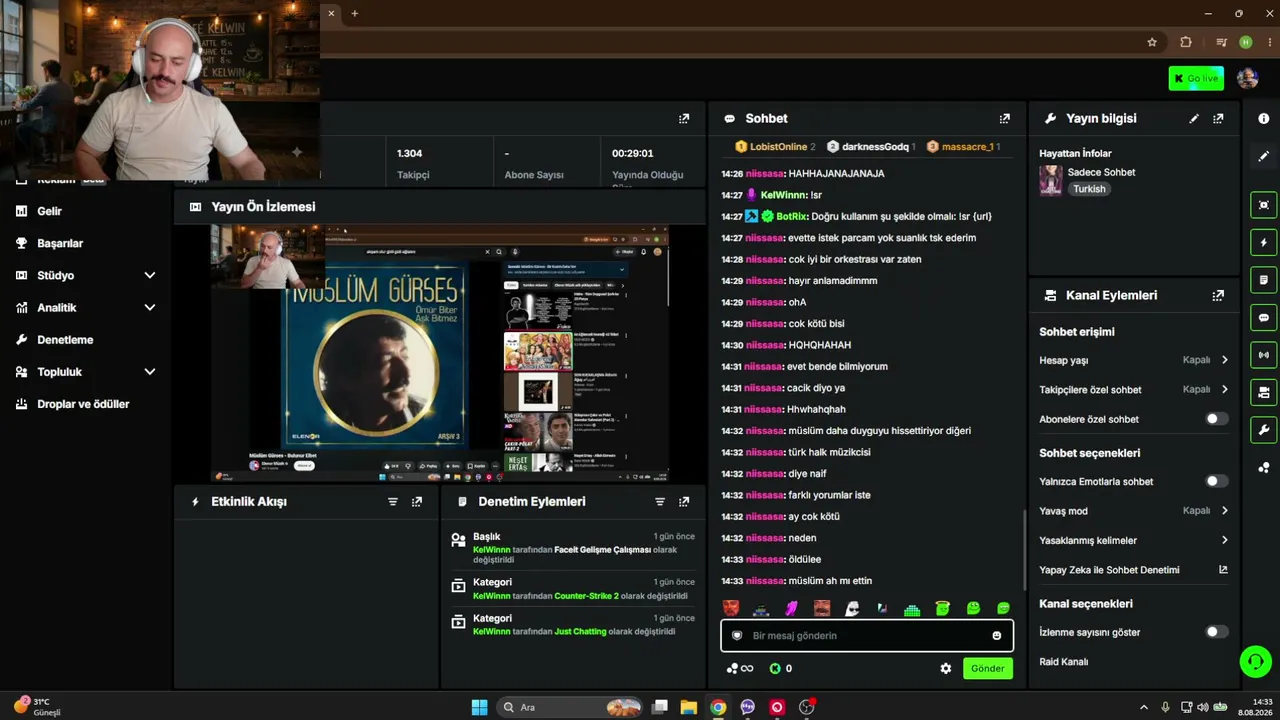Toggle the broadcast signal widget icon
This screenshot has height=720, width=1280.
[x=1264, y=355]
